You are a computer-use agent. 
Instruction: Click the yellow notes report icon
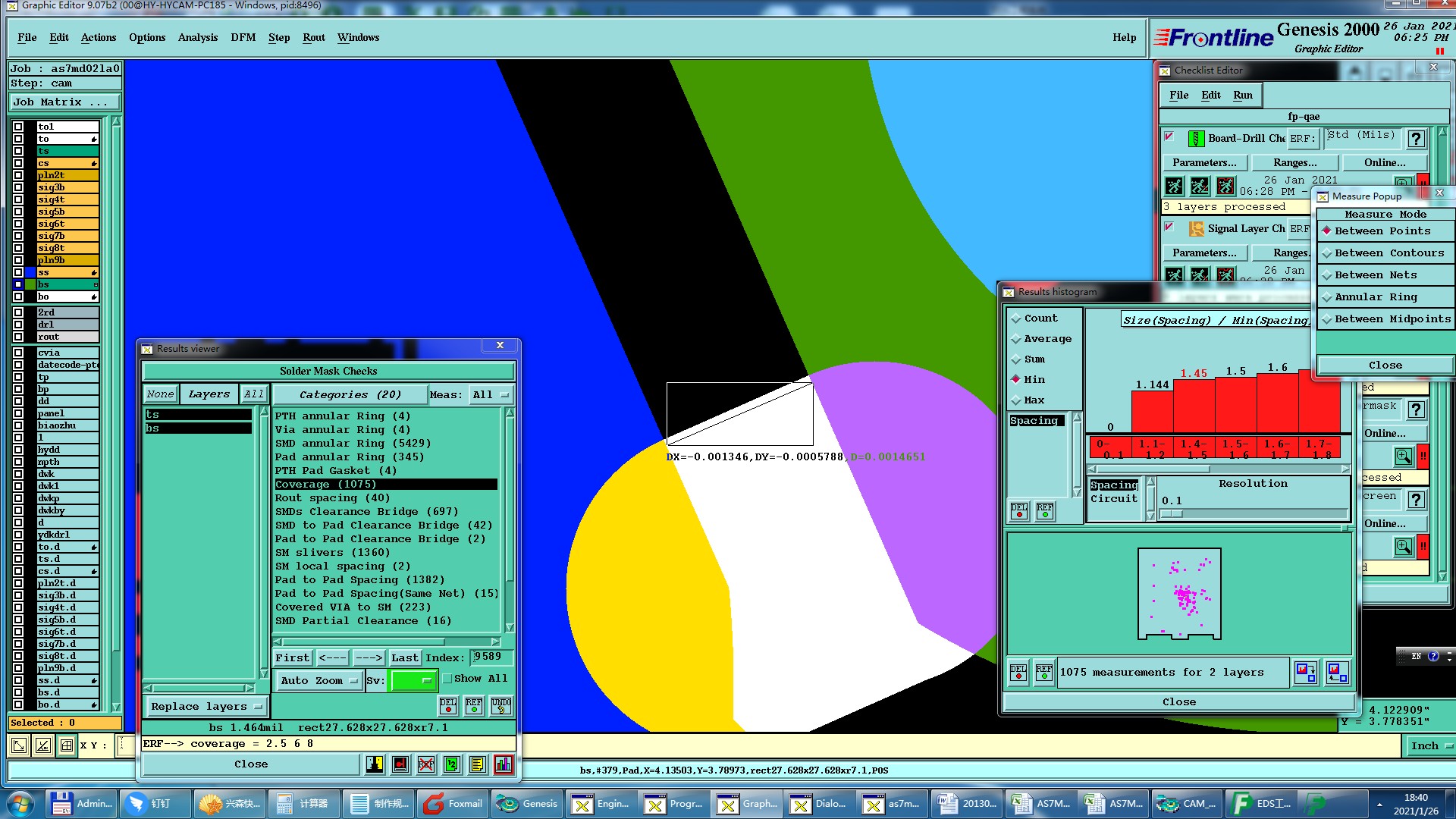(477, 764)
